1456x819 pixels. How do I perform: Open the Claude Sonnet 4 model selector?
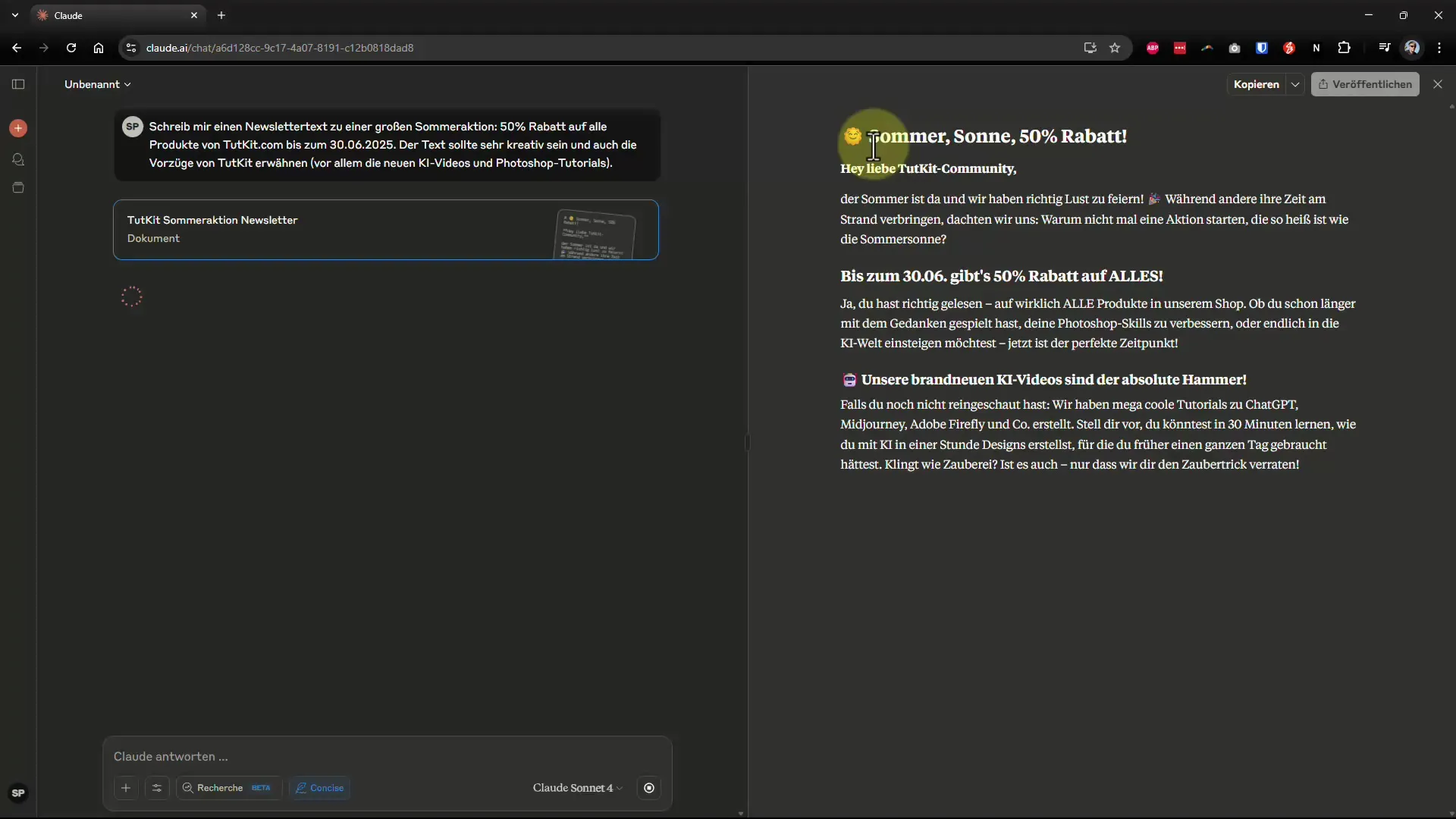click(577, 788)
